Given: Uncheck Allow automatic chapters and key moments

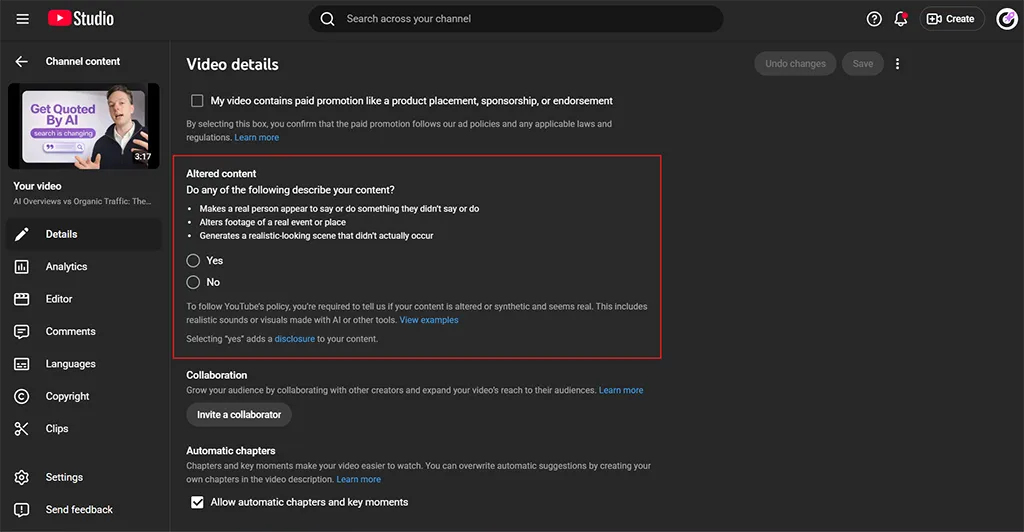Looking at the screenshot, I should tap(197, 502).
